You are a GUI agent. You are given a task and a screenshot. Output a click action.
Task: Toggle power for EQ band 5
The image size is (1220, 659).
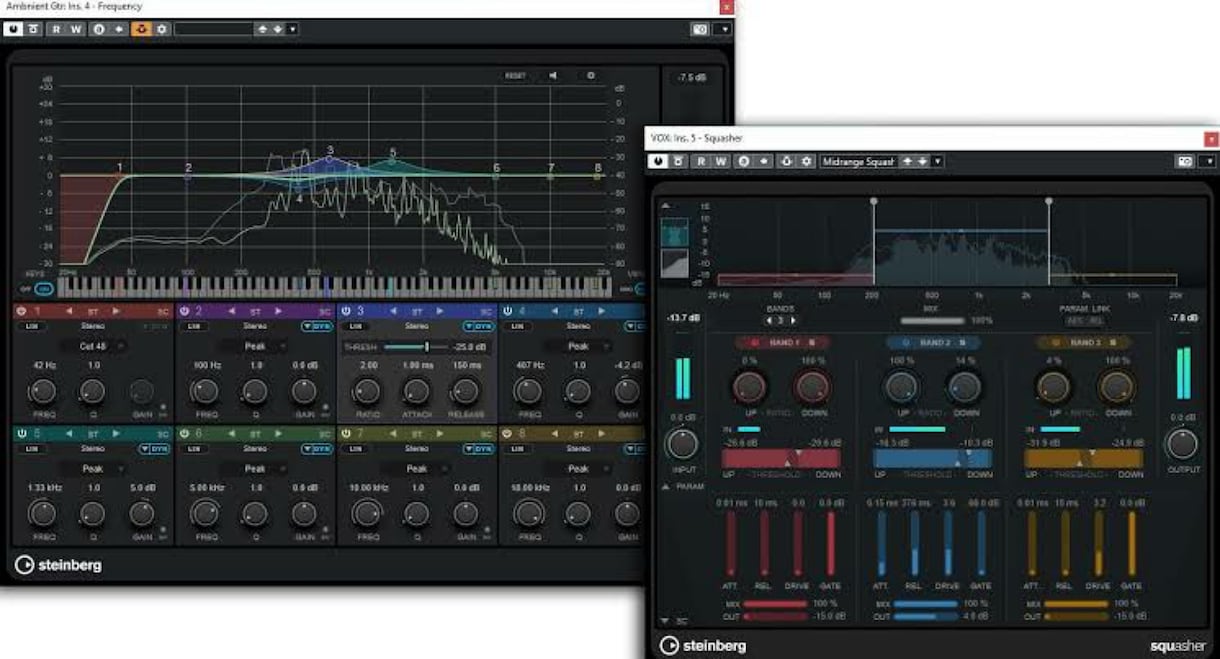(x=21, y=434)
